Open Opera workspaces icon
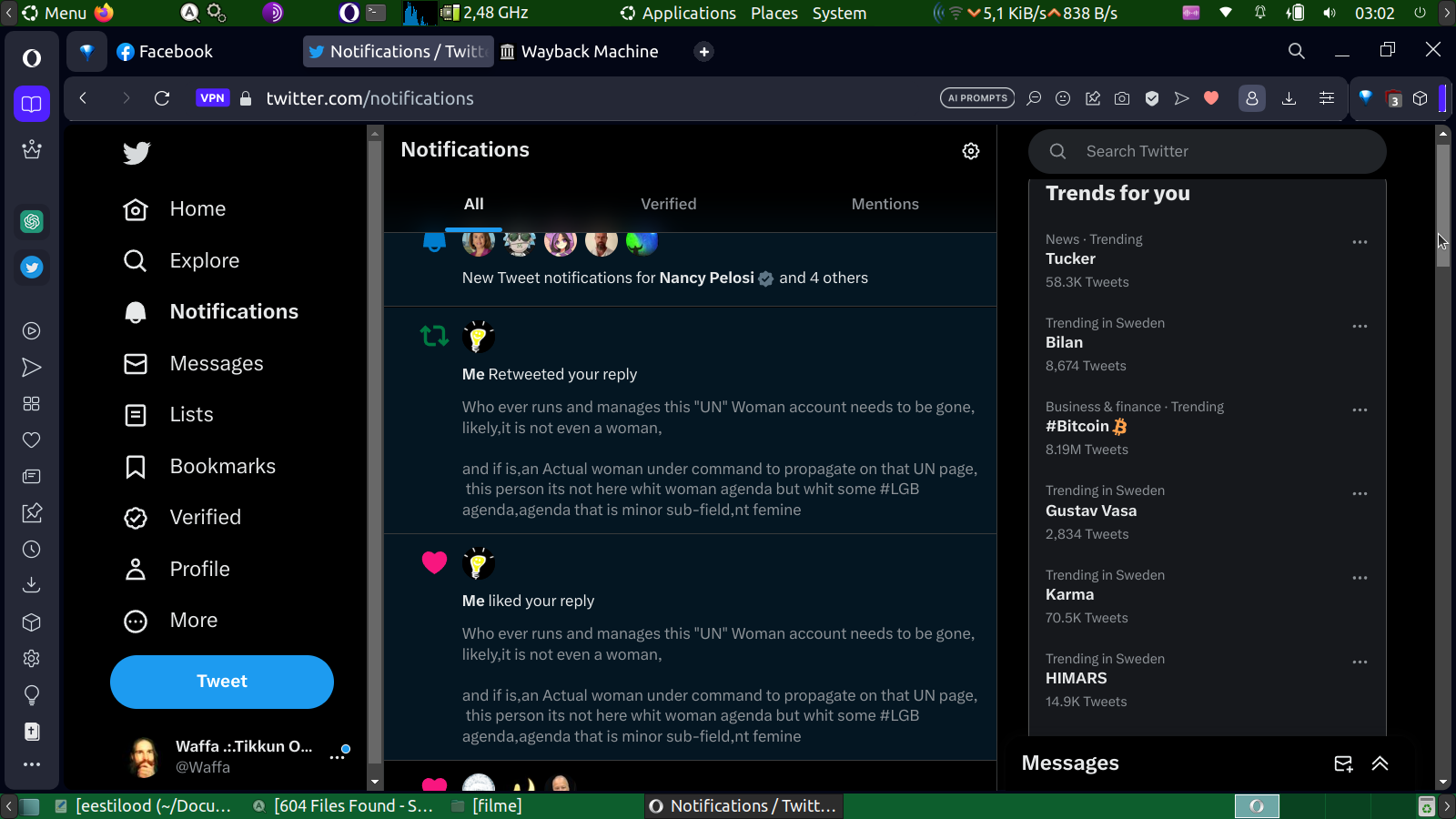 (32, 104)
